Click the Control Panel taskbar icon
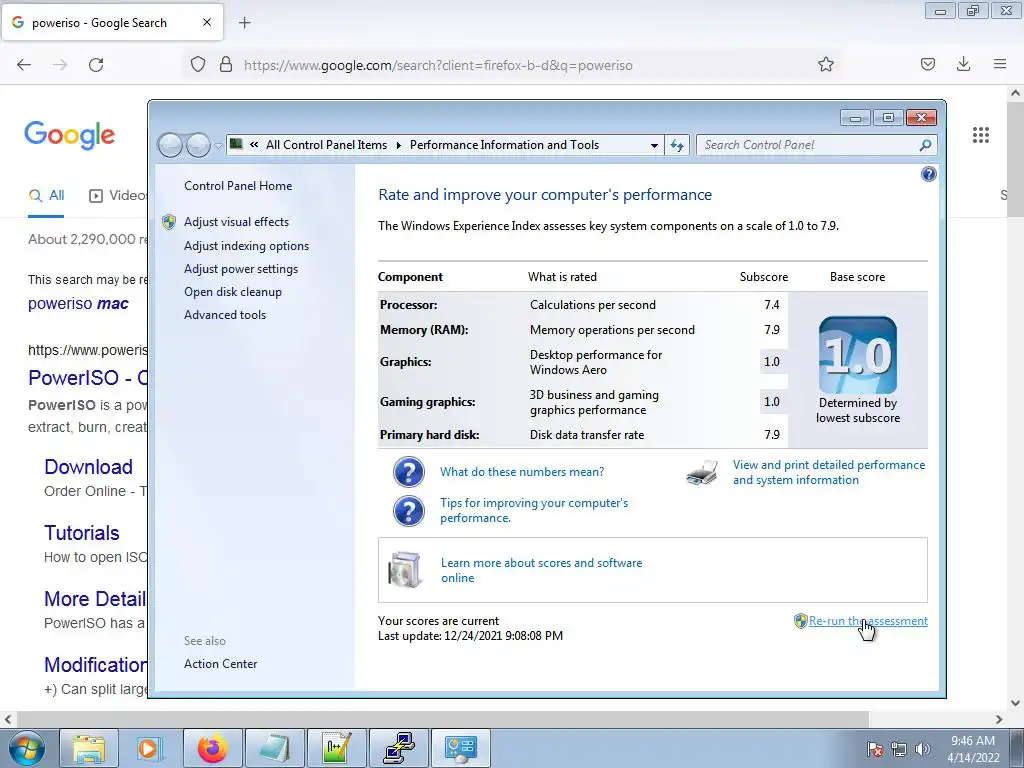This screenshot has height=768, width=1024. click(461, 748)
